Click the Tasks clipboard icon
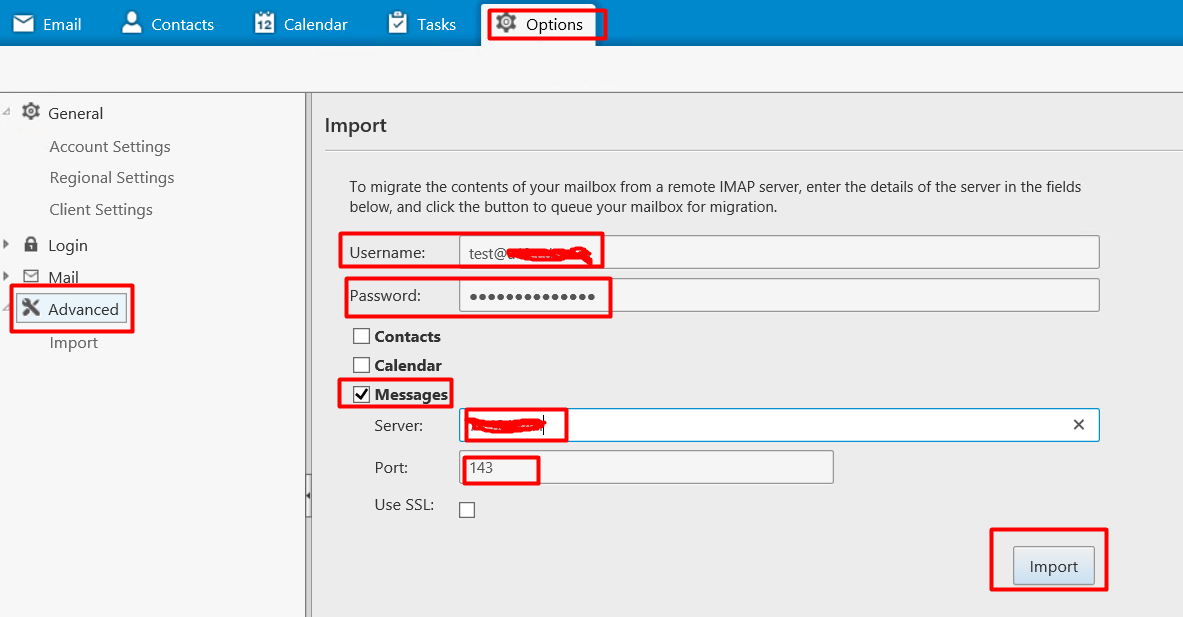 click(398, 23)
